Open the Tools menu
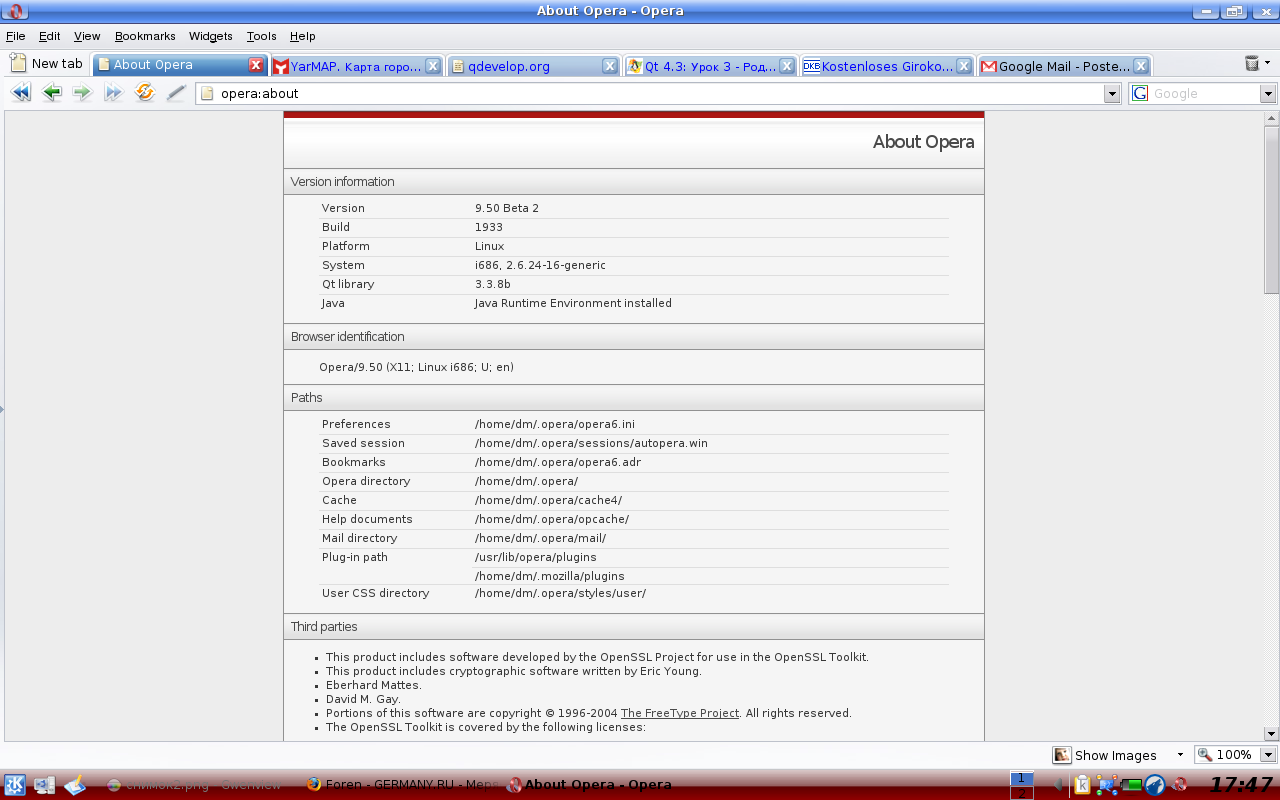The height and width of the screenshot is (800, 1280). click(261, 36)
